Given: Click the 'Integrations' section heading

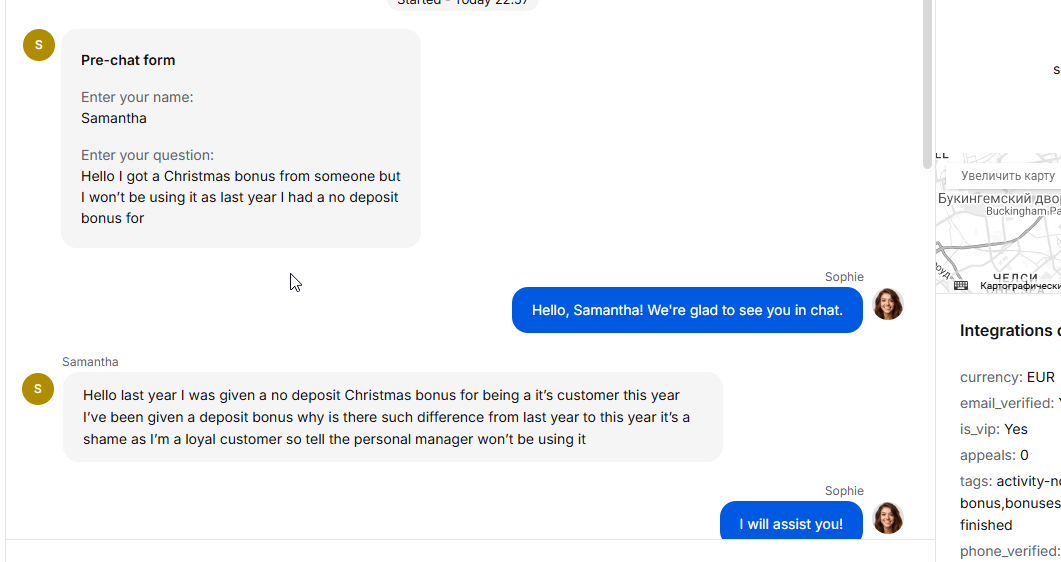Looking at the screenshot, I should point(1008,331).
